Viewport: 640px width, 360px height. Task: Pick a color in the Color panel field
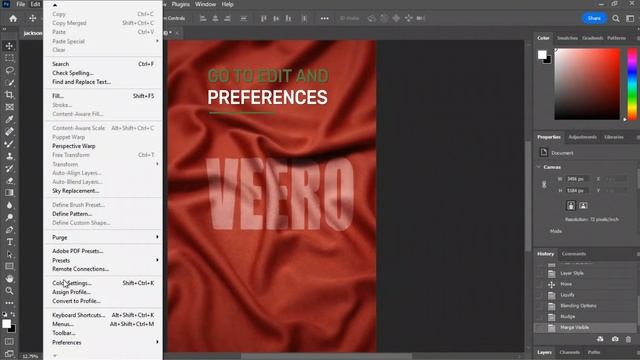click(x=587, y=84)
